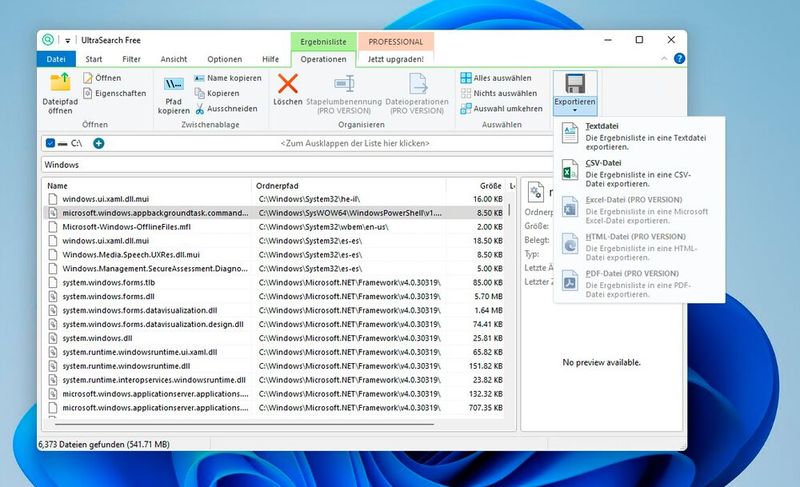Click the Ergebnisliste context tab header
Viewport: 800px width, 487px height.
point(323,42)
